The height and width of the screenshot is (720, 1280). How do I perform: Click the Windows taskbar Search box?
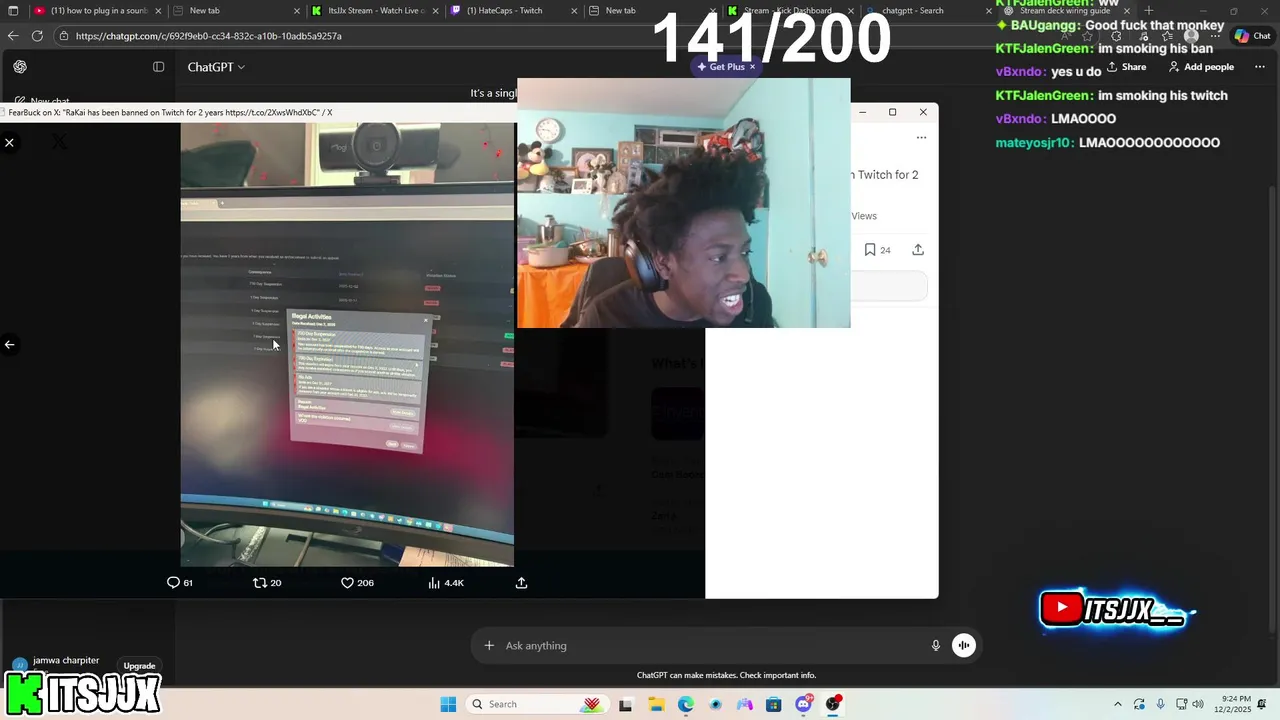tap(538, 704)
